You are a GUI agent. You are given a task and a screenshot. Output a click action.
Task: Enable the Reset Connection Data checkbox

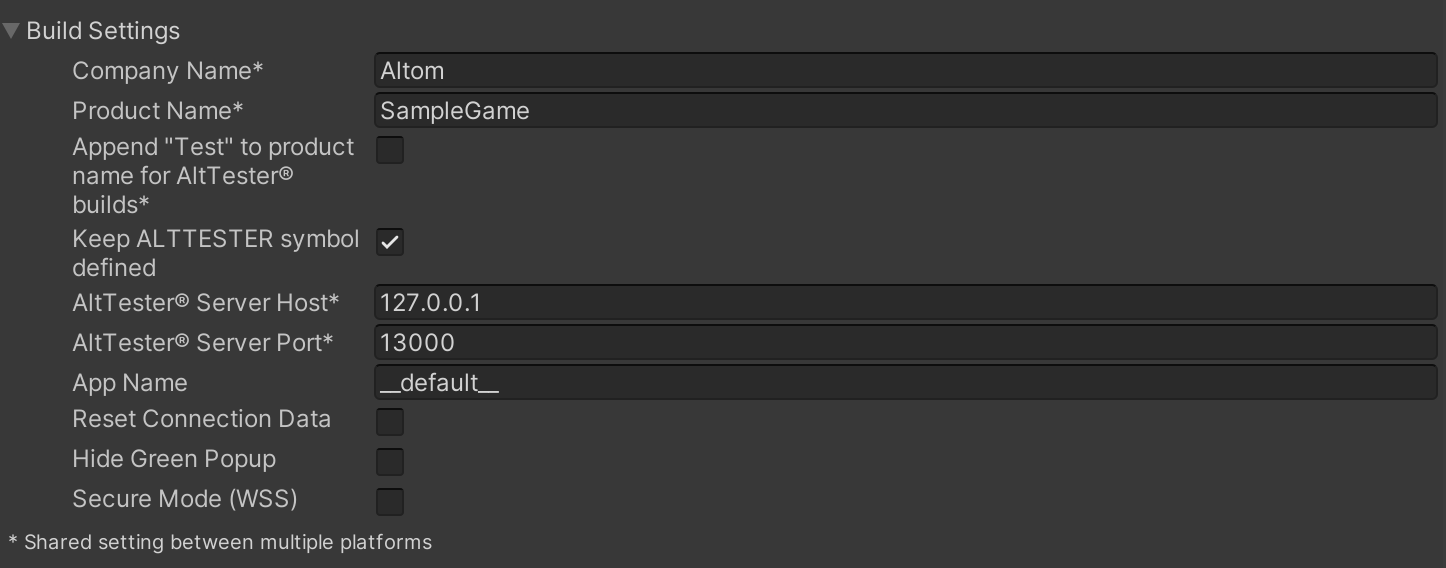tap(390, 422)
